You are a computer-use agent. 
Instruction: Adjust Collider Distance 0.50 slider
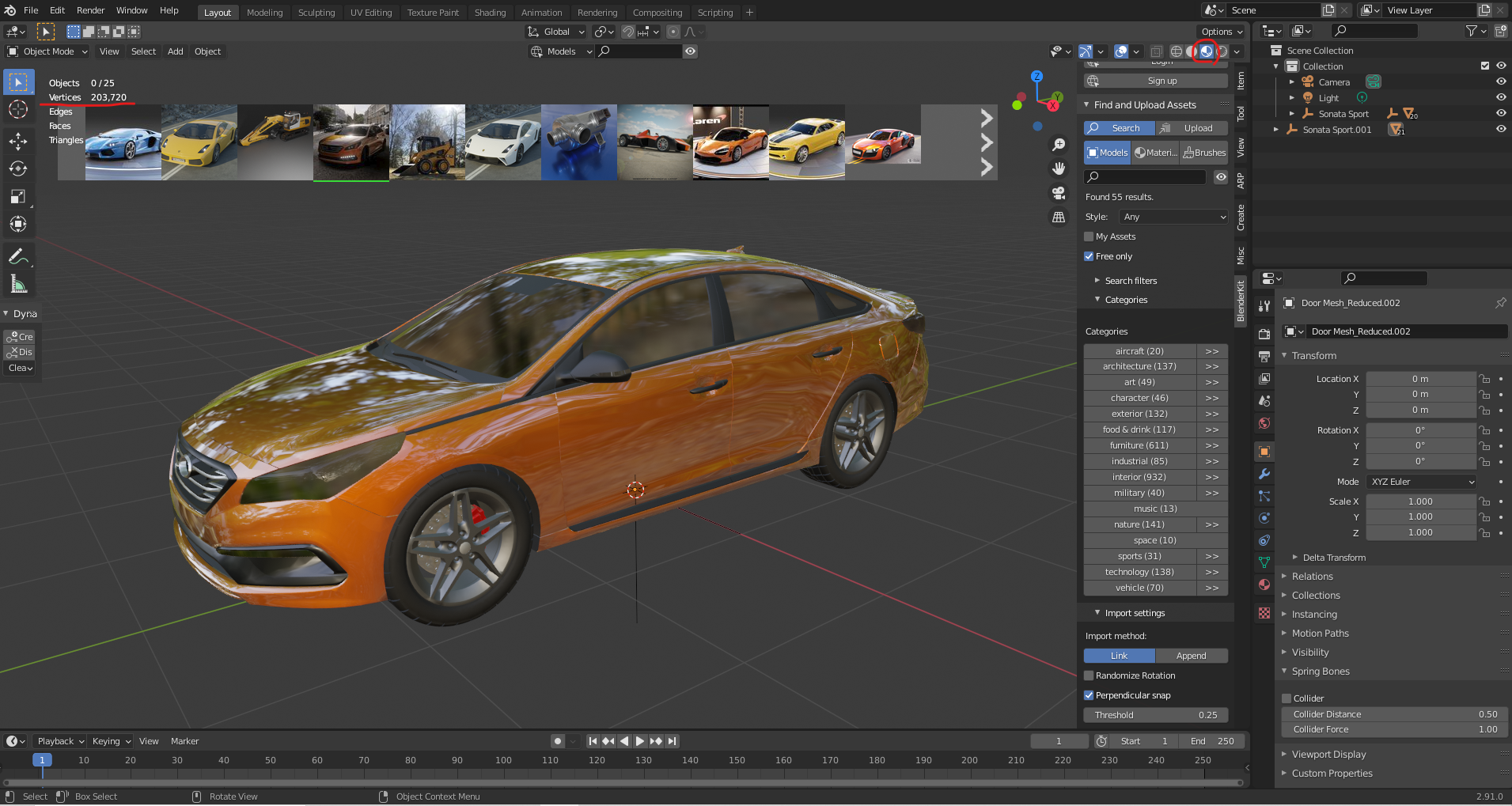pyautogui.click(x=1395, y=714)
